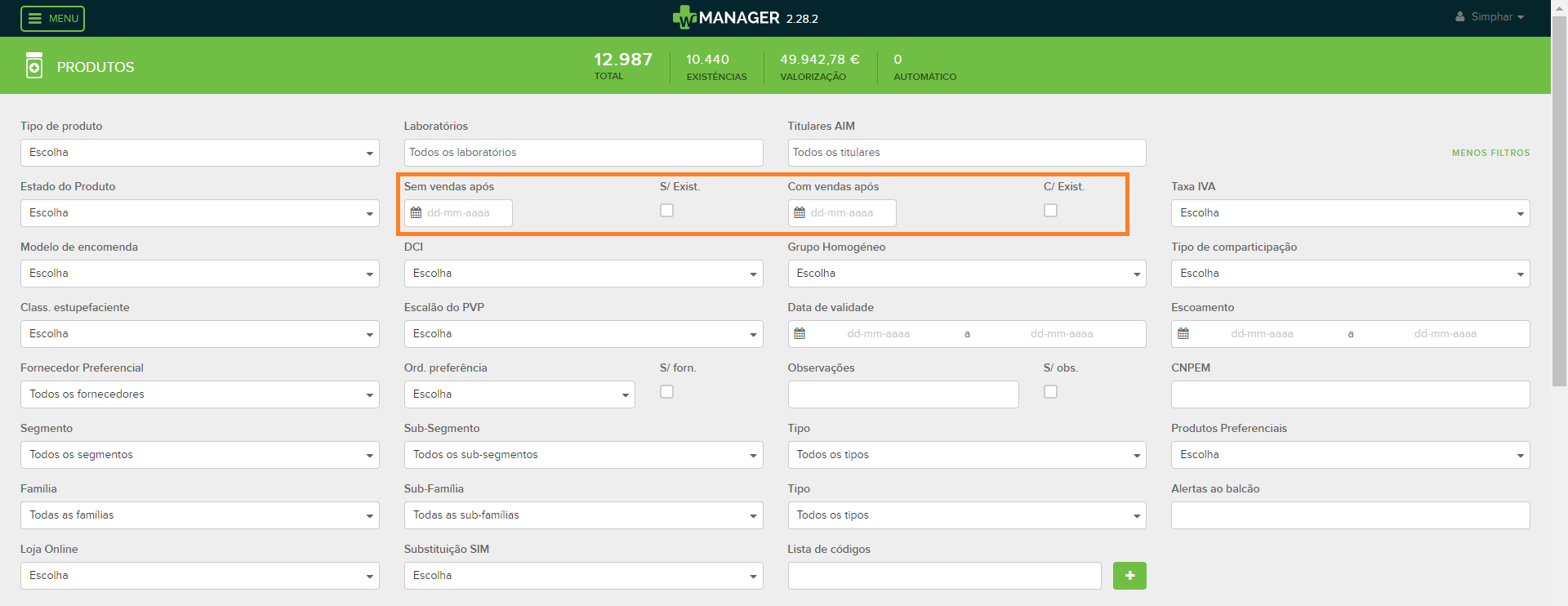The image size is (1568, 606).
Task: Open the Fornecedor Preferencial dropdown
Action: (x=199, y=394)
